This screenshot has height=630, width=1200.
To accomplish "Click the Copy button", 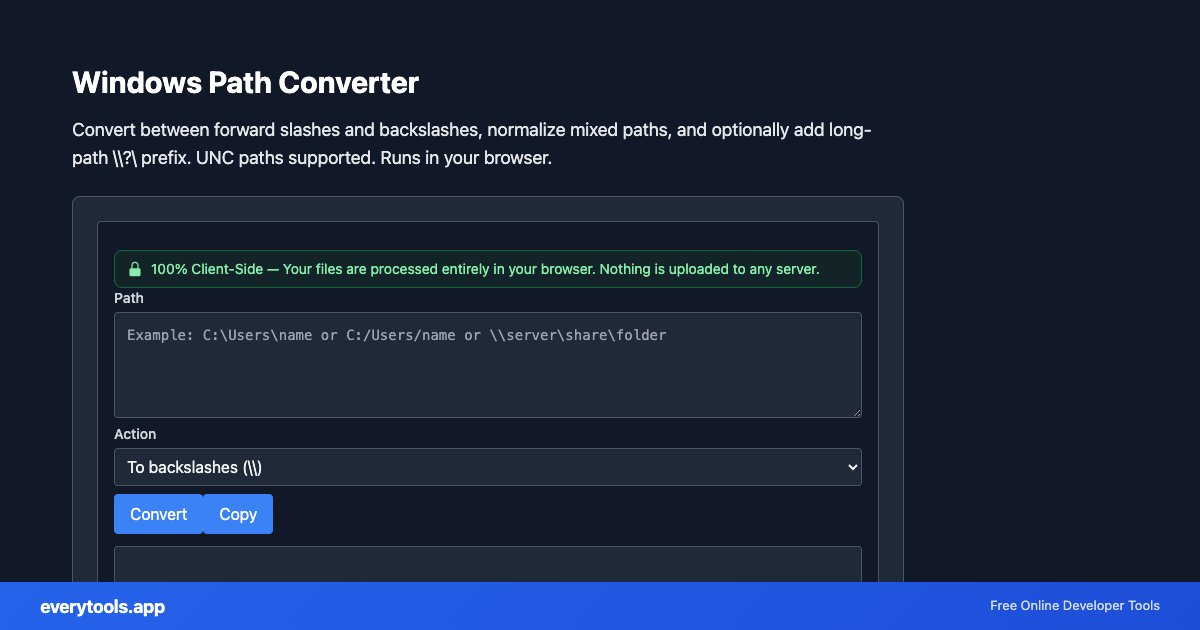I will [237, 513].
